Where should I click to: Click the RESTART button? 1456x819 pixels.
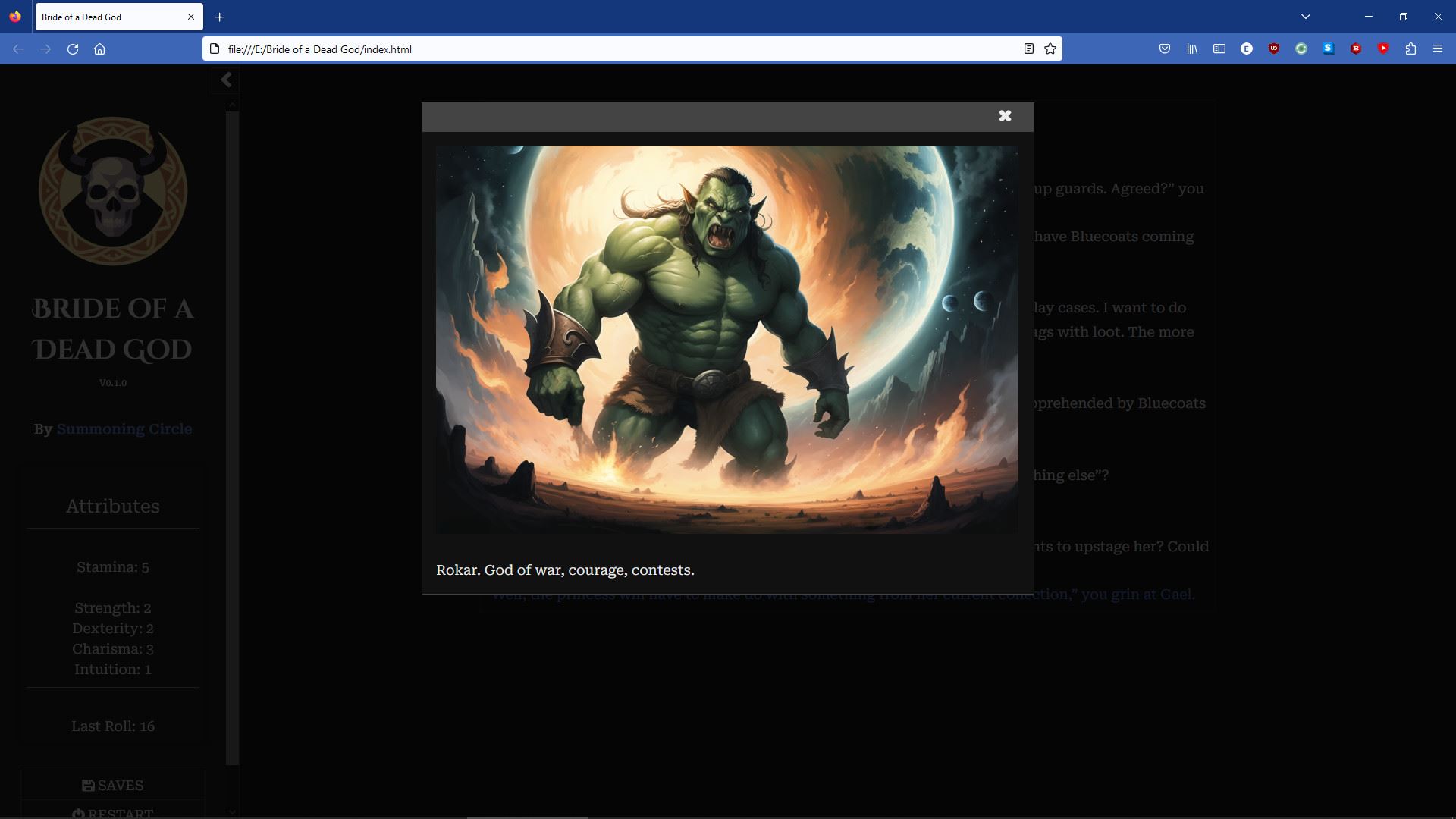[113, 813]
